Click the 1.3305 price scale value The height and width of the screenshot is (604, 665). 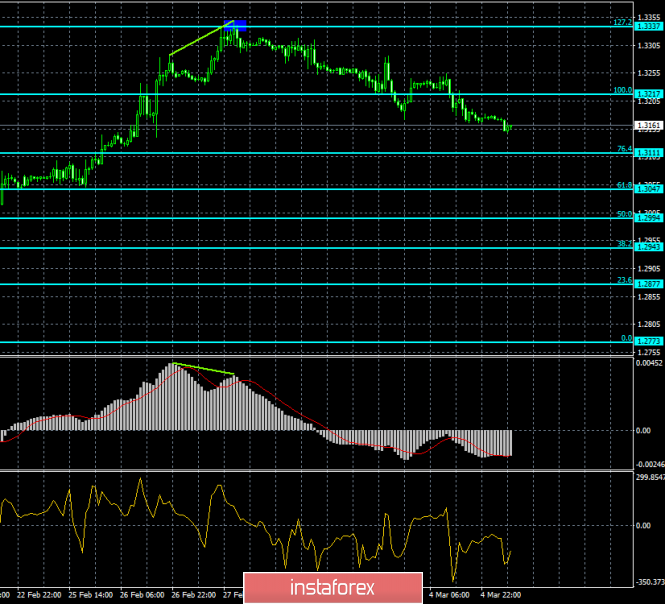point(649,45)
